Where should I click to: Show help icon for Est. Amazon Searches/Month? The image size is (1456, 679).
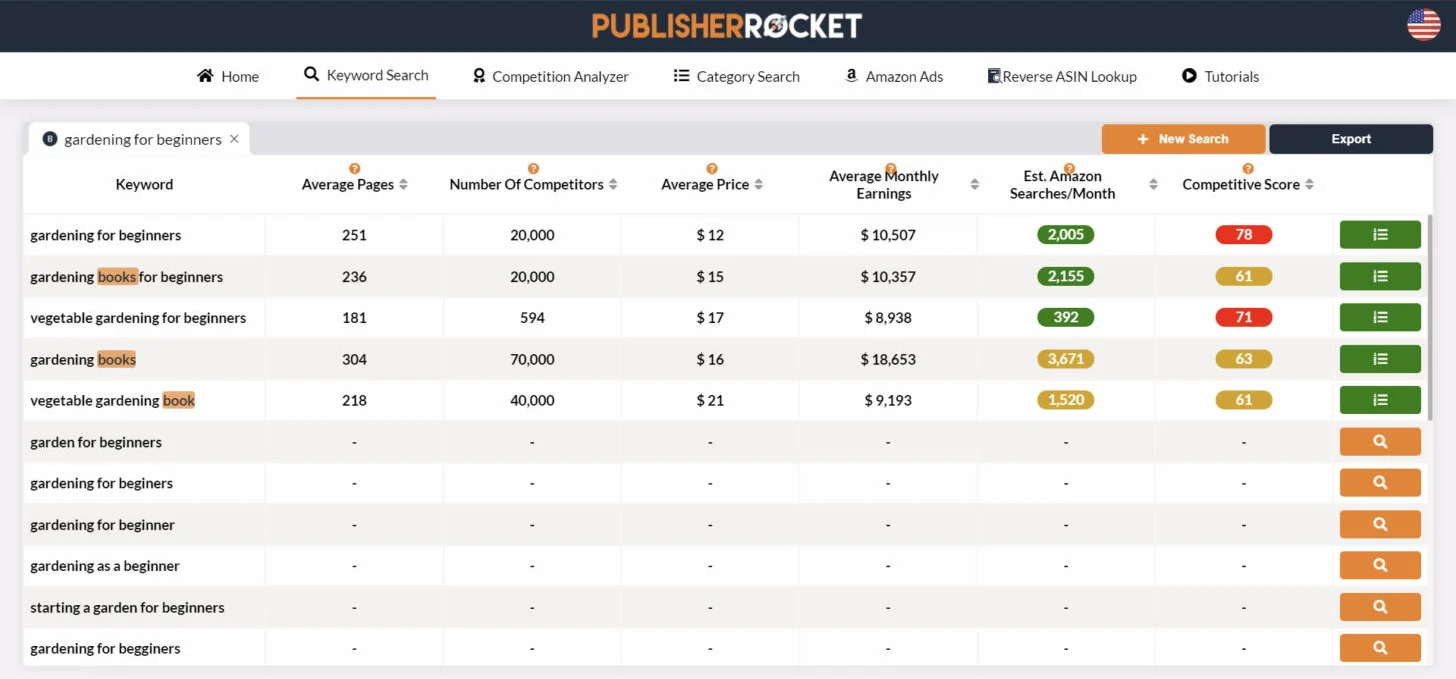pos(1069,169)
